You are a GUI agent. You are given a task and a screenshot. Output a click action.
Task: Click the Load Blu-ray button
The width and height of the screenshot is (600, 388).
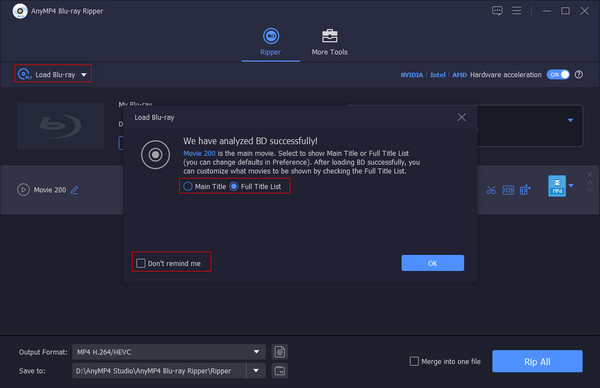pyautogui.click(x=53, y=74)
